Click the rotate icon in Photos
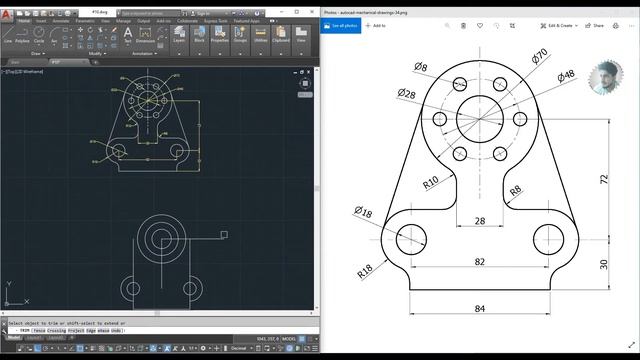This screenshot has width=640, height=360. (496, 26)
